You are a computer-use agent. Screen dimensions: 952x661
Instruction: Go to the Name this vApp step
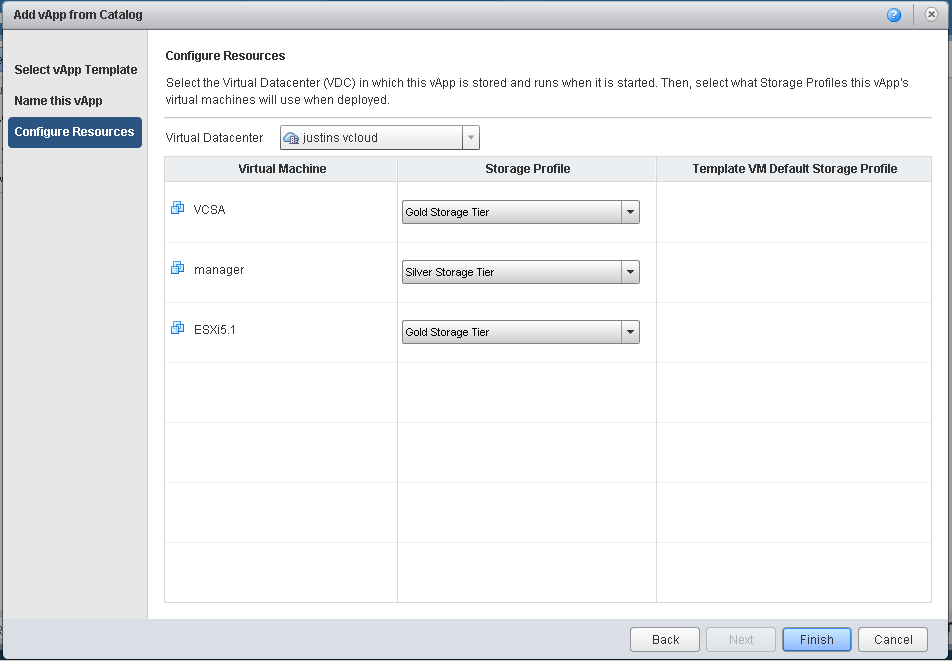tap(58, 101)
